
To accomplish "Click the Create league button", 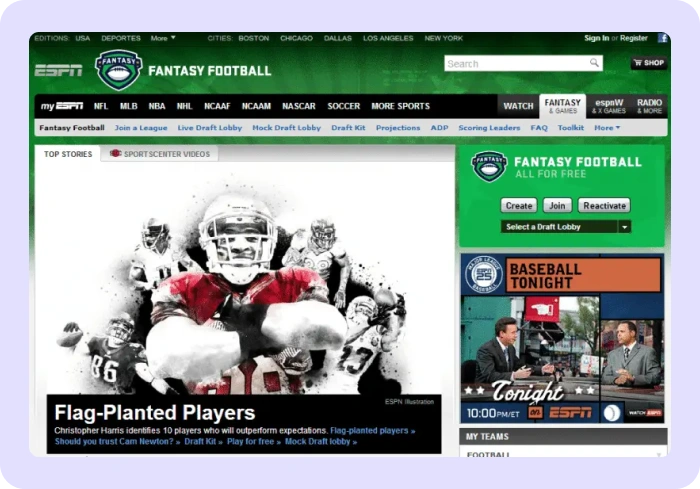I will coord(519,205).
